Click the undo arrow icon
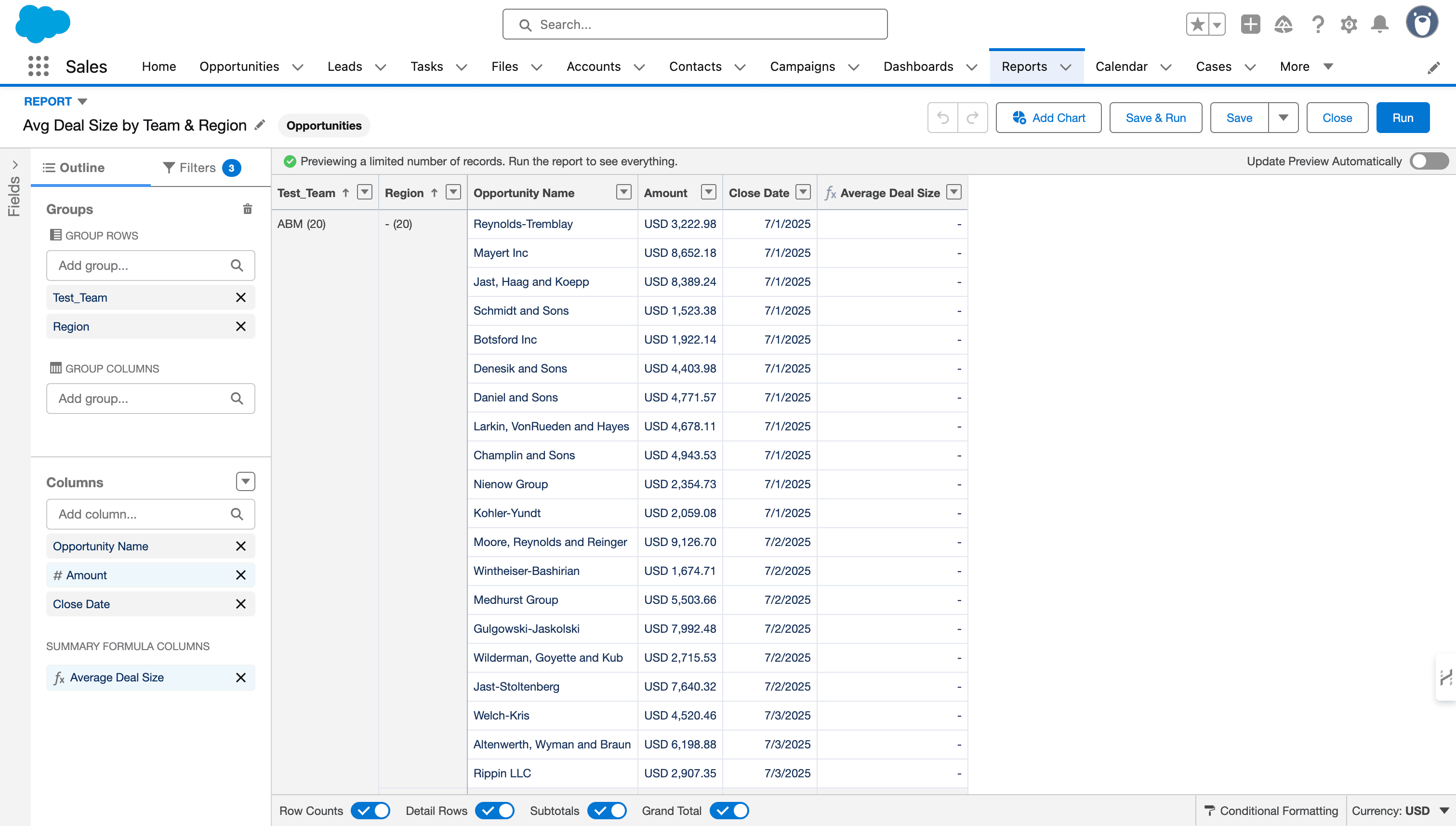 [943, 118]
